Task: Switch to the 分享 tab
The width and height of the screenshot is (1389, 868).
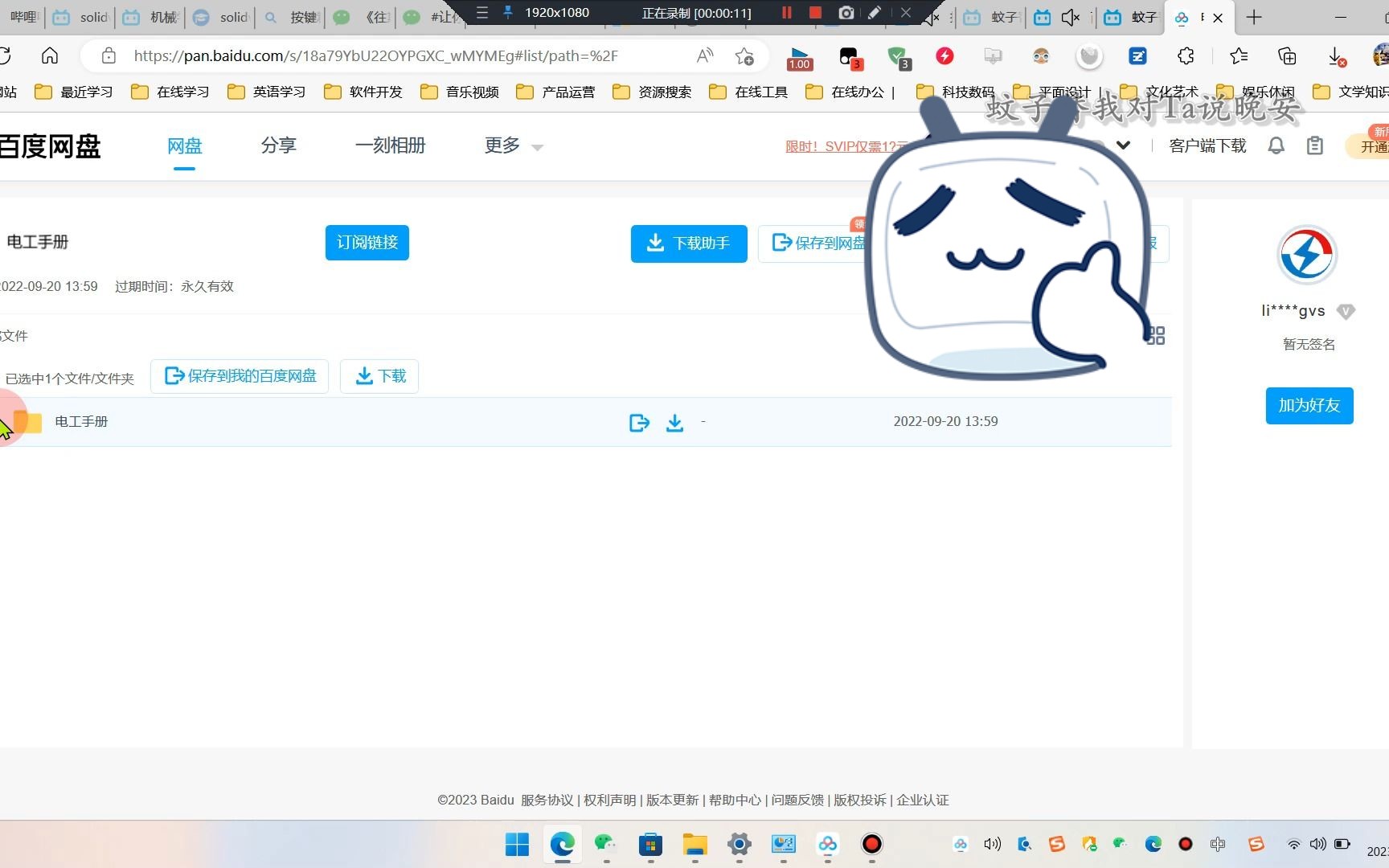Action: point(278,145)
